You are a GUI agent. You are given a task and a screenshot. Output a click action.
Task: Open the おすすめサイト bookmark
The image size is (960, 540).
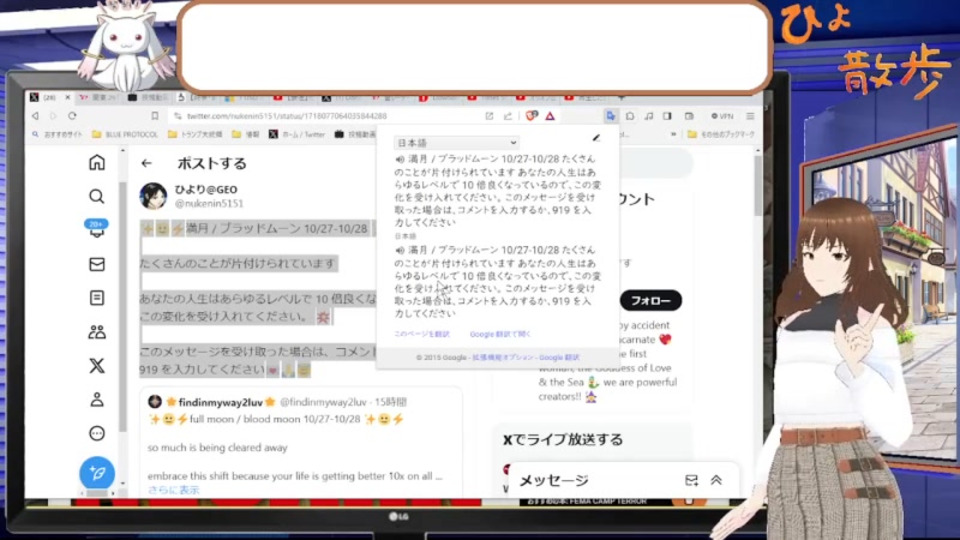[x=57, y=134]
